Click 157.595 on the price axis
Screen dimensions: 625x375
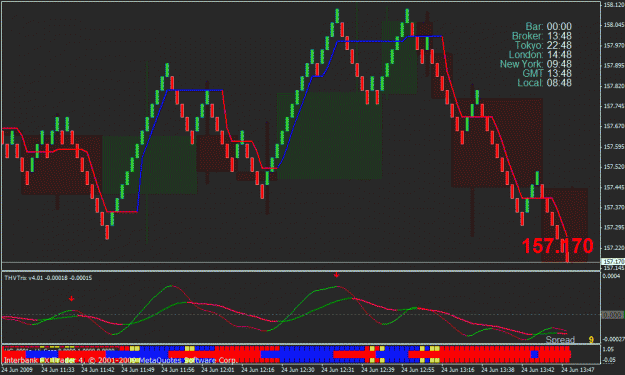[x=613, y=147]
